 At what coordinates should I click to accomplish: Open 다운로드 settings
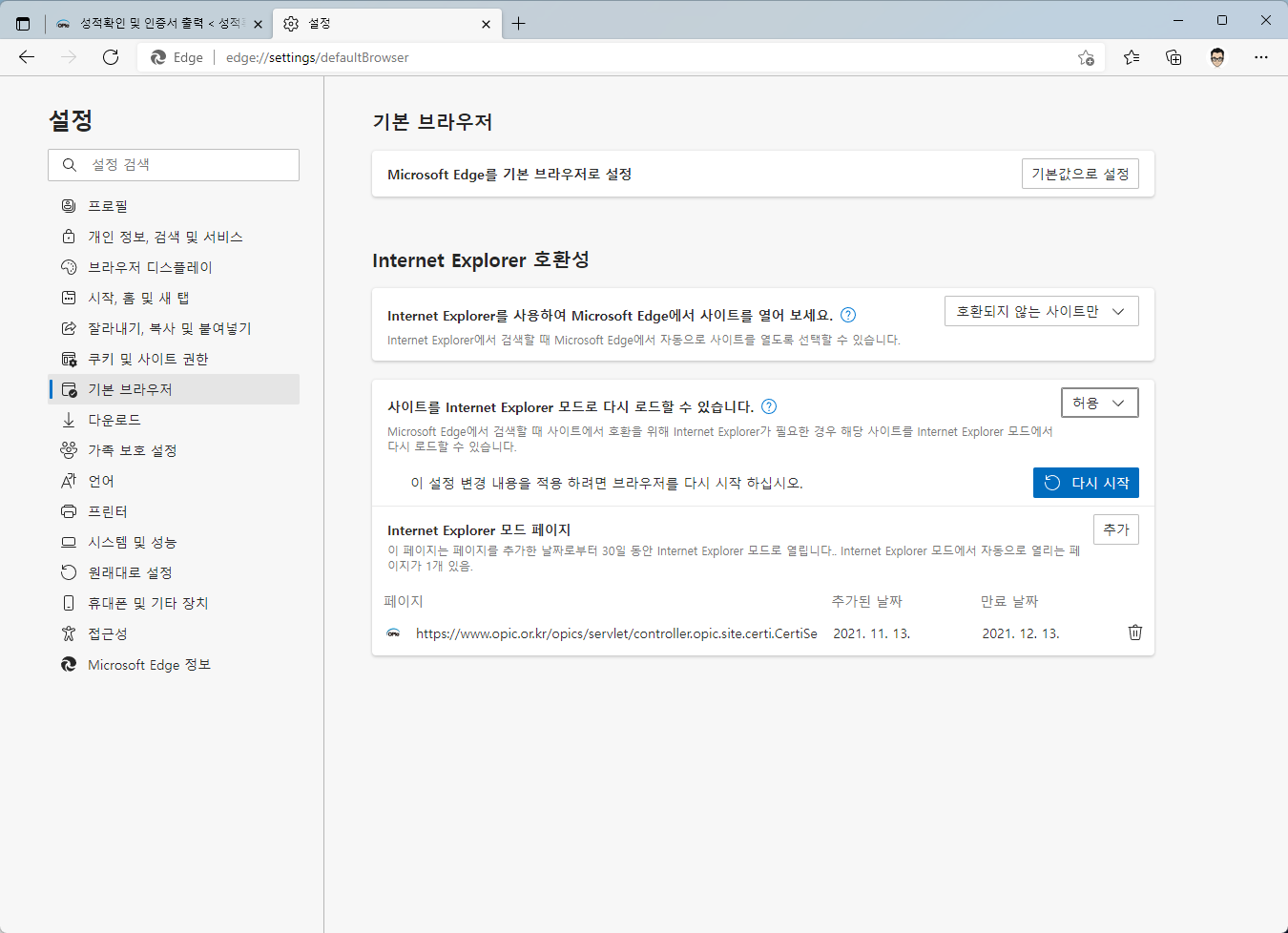tap(174, 420)
